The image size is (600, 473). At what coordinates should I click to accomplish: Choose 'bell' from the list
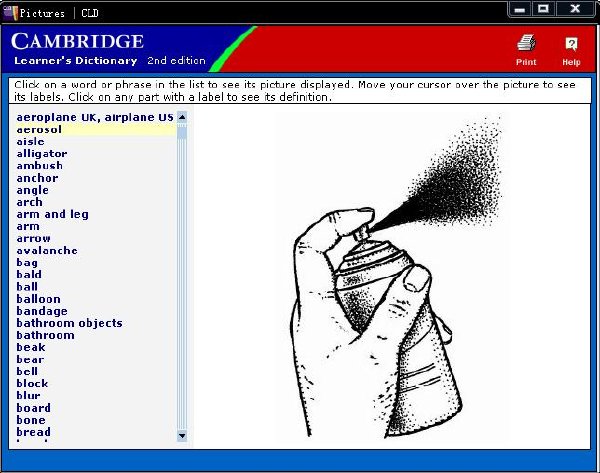point(27,372)
